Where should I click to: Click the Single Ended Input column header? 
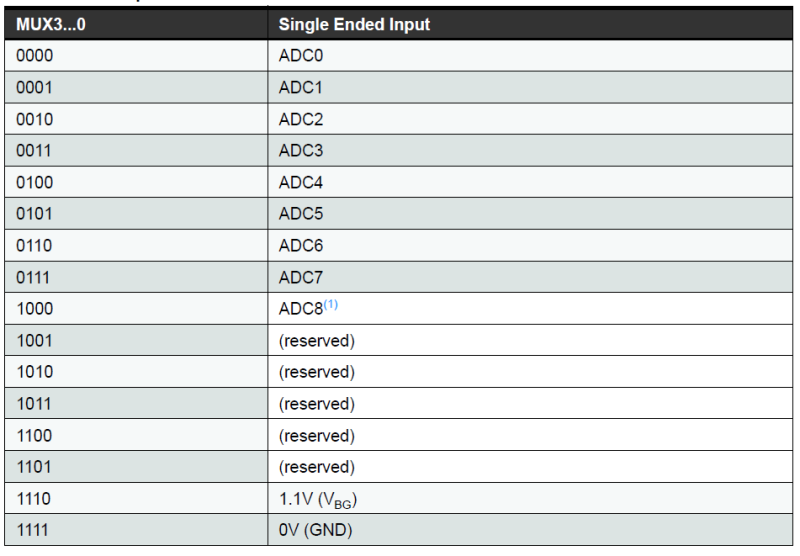[354, 24]
